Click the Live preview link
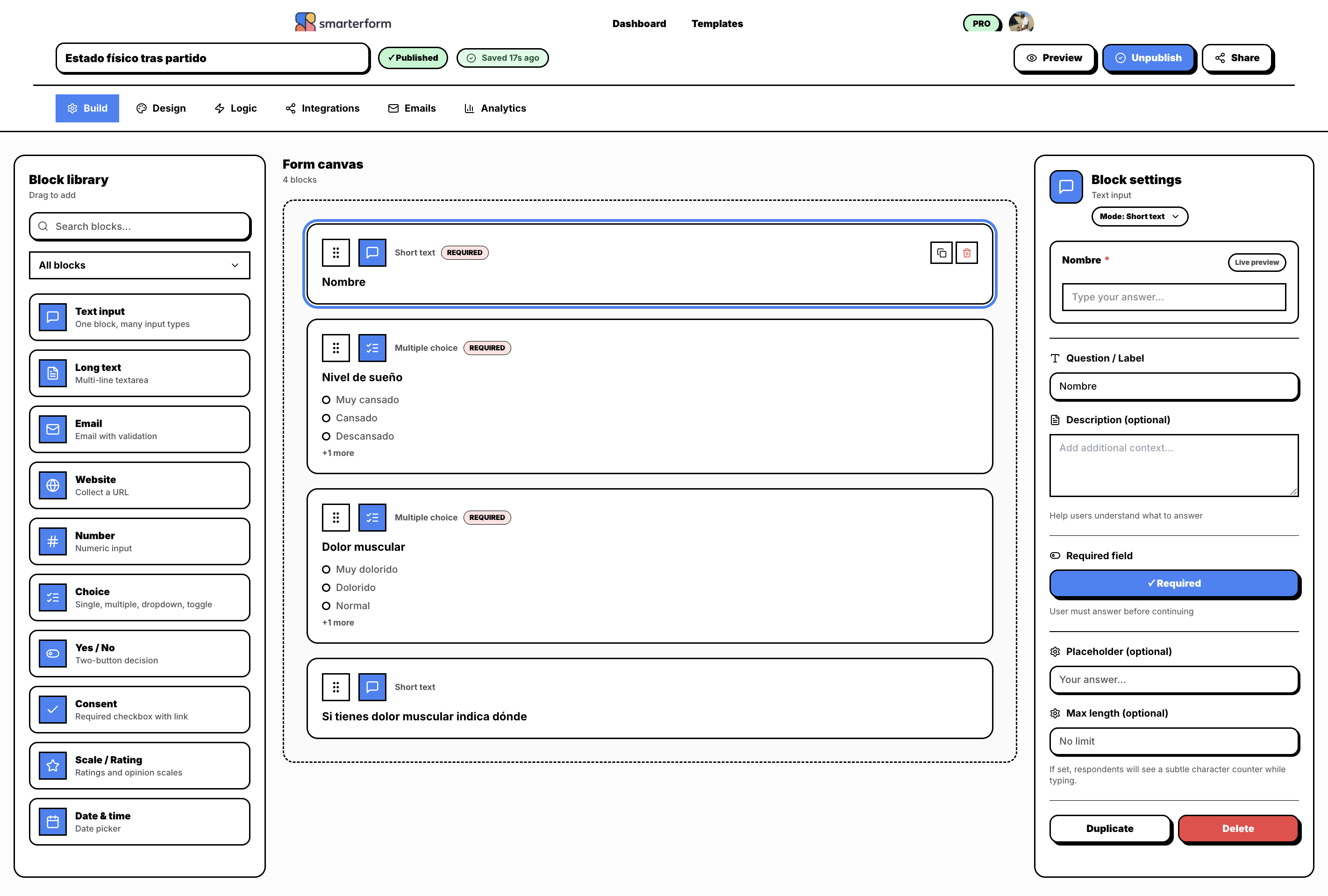Screen dimensions: 1328x896 [1257, 262]
